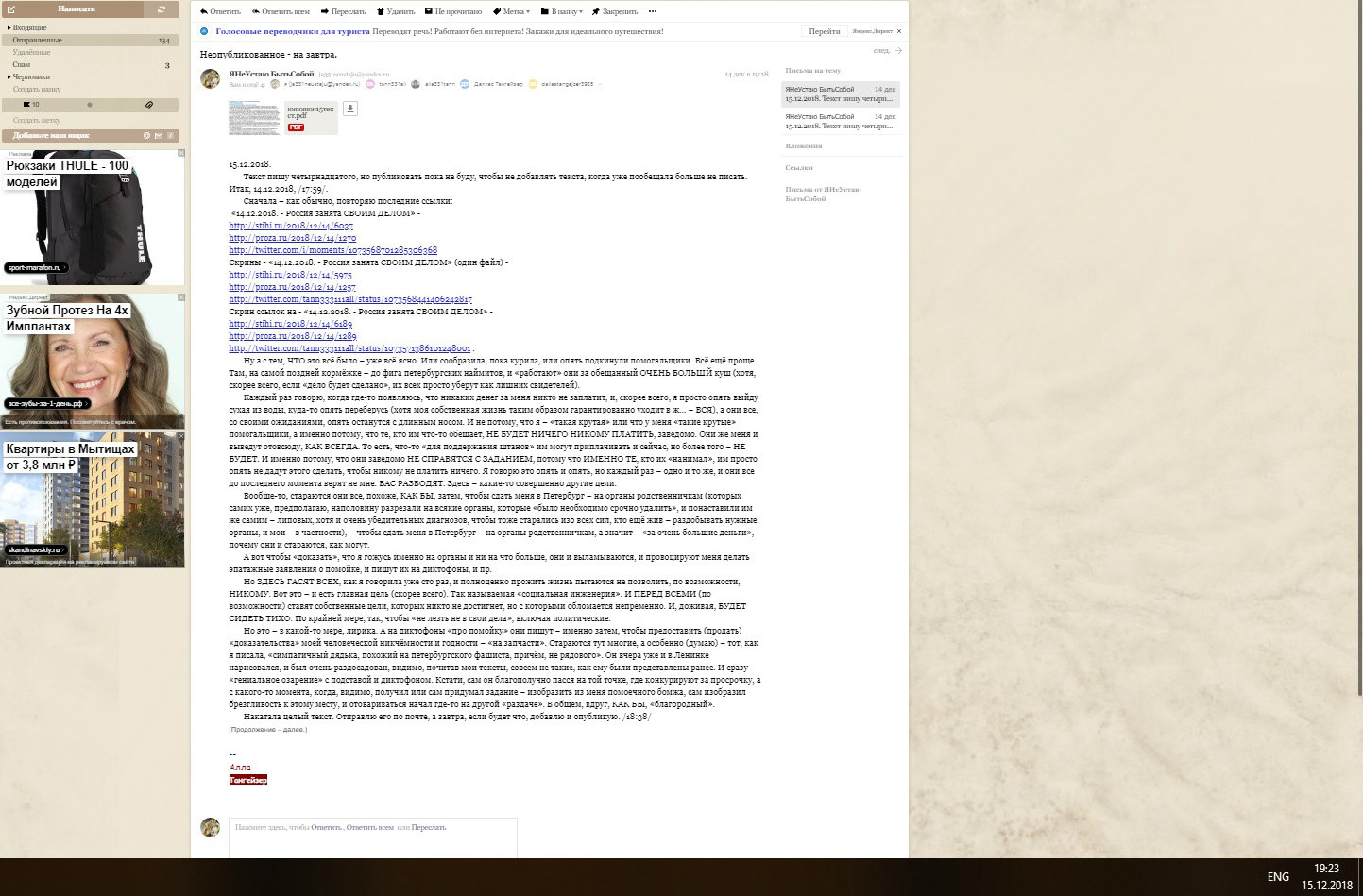
Task: Click the ENG language indicator in taskbar
Action: (x=1278, y=877)
